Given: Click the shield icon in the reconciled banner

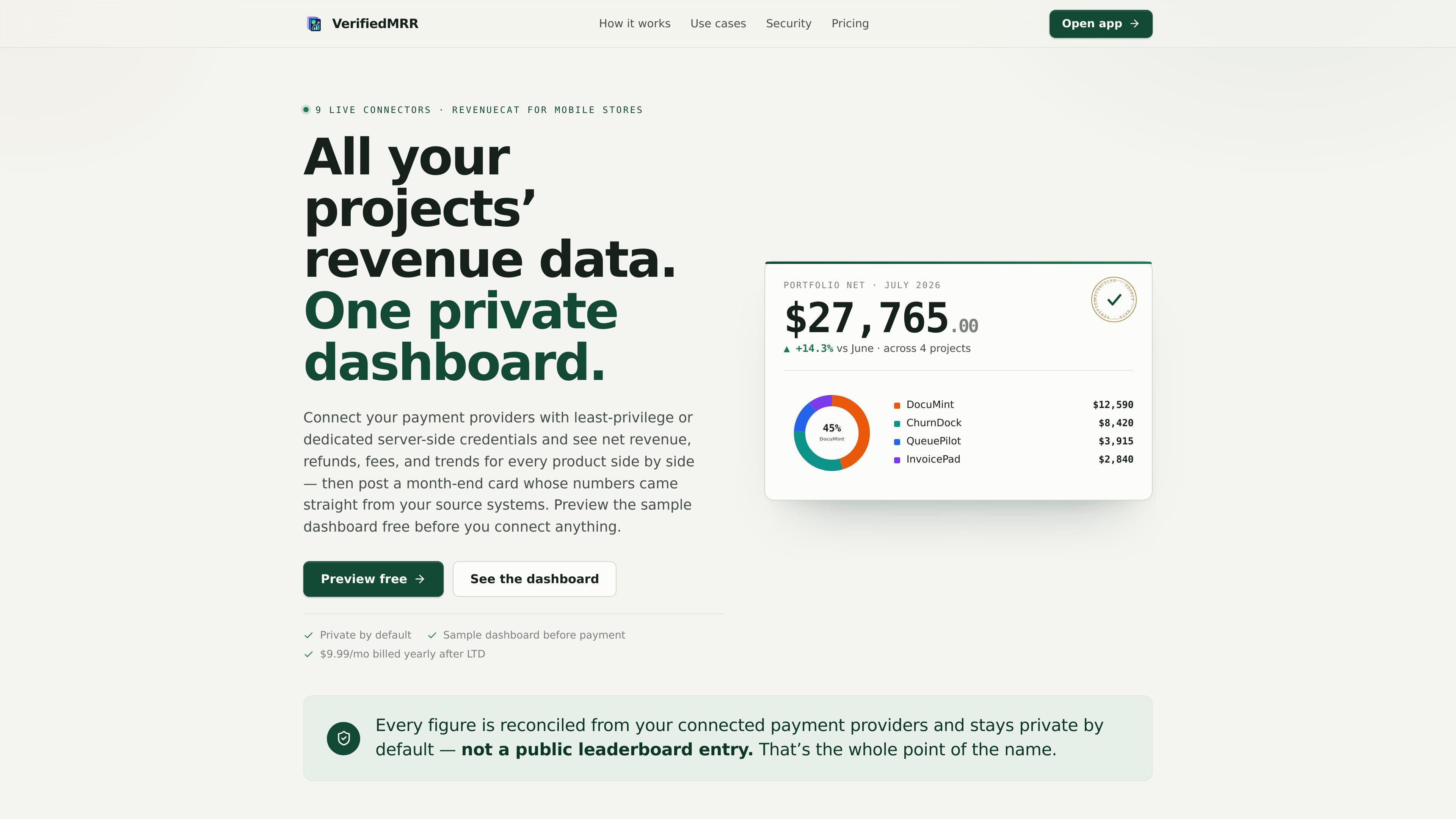Looking at the screenshot, I should (344, 738).
